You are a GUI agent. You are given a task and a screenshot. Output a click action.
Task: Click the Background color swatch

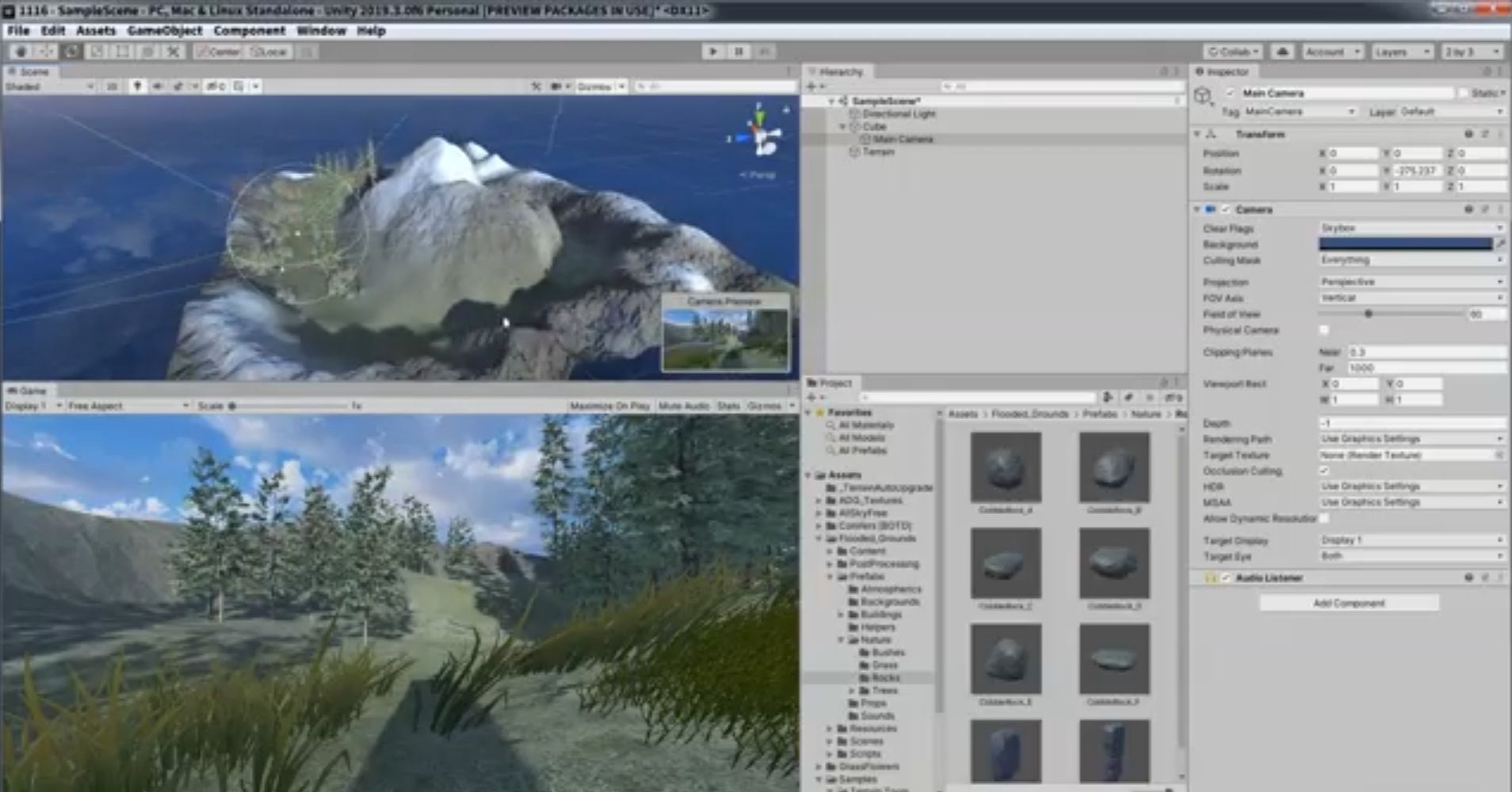(x=1405, y=244)
